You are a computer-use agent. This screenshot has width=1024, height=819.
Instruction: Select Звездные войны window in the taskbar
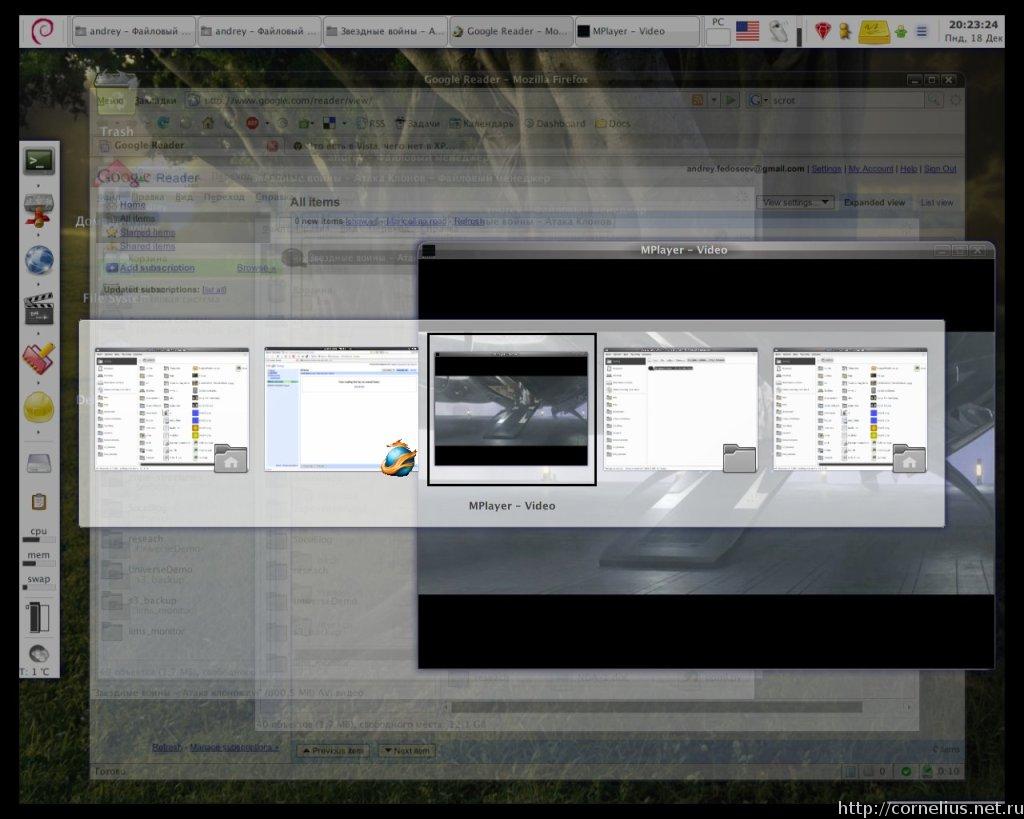pyautogui.click(x=386, y=31)
